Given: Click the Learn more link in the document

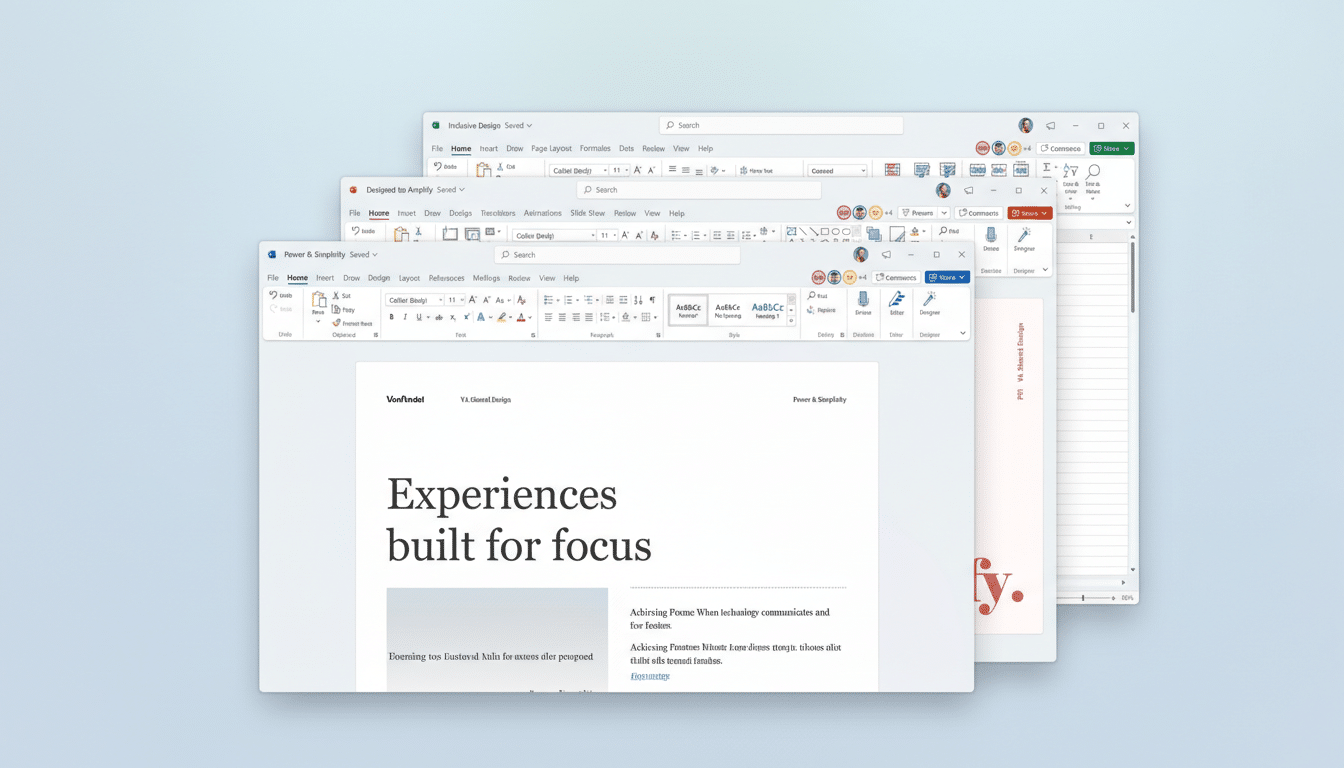Looking at the screenshot, I should 650,676.
